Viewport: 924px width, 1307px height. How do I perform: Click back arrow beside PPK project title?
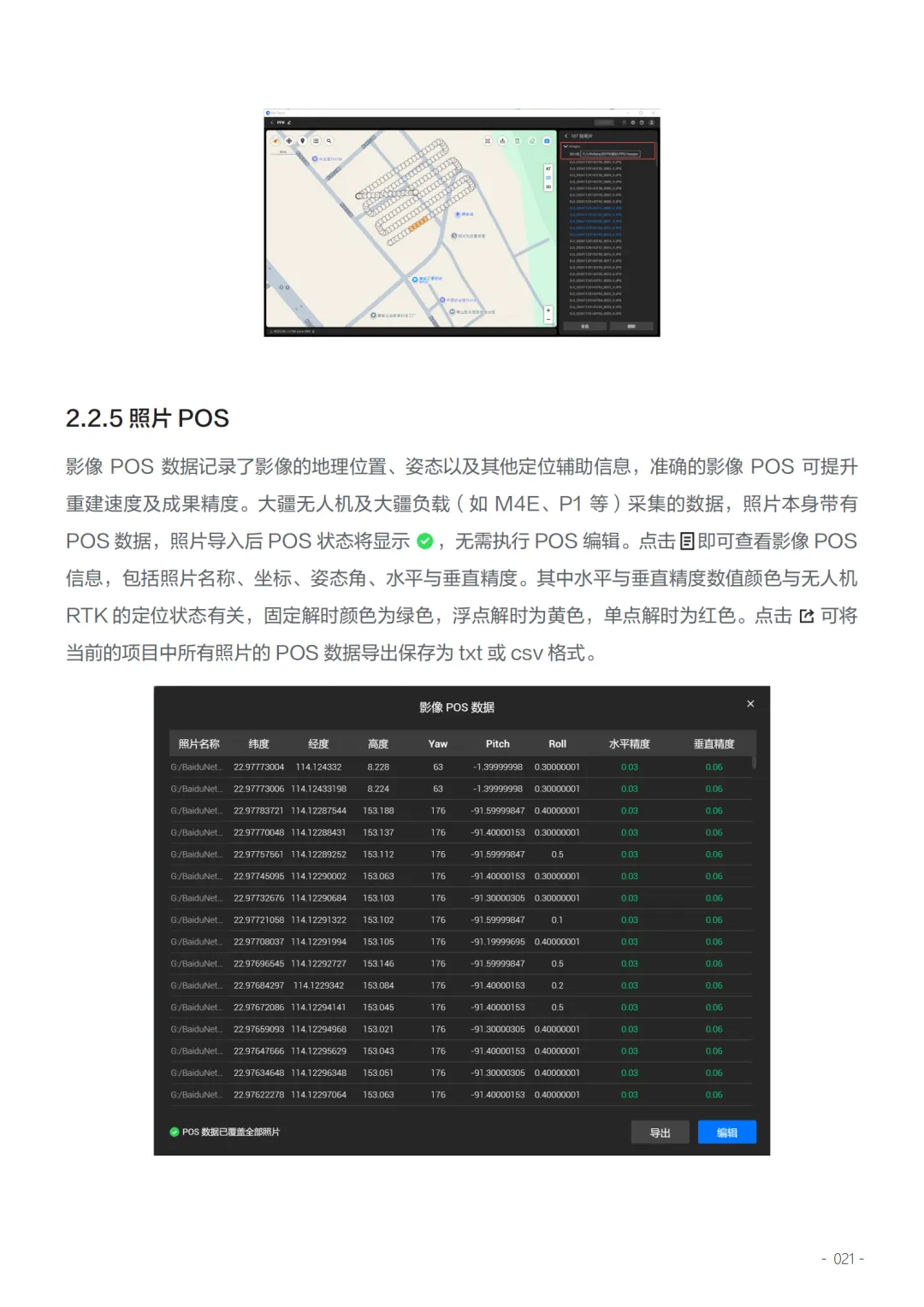(272, 122)
